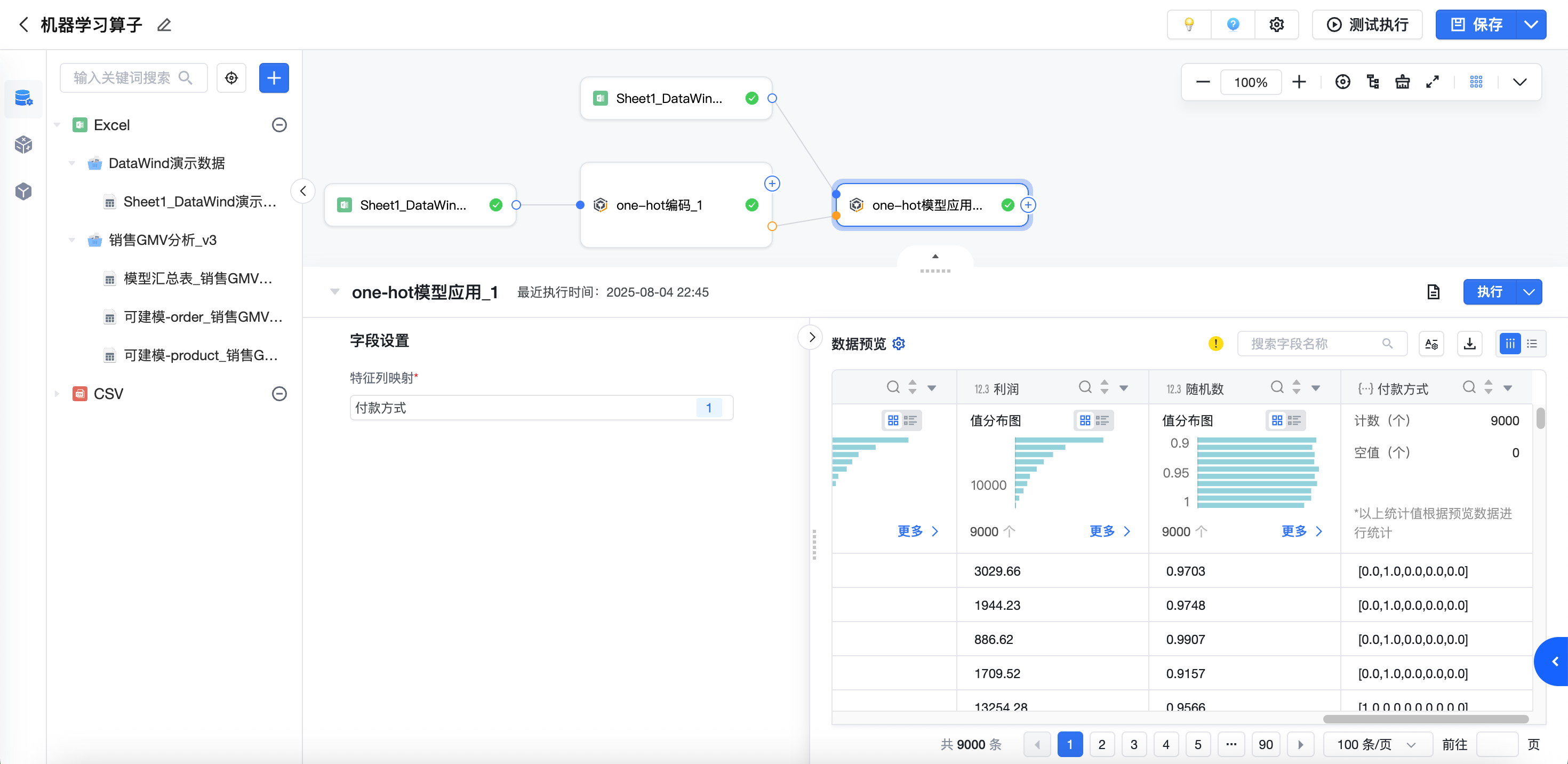1568x764 pixels.
Task: Select the one-hot编码_1 node
Action: 676,205
